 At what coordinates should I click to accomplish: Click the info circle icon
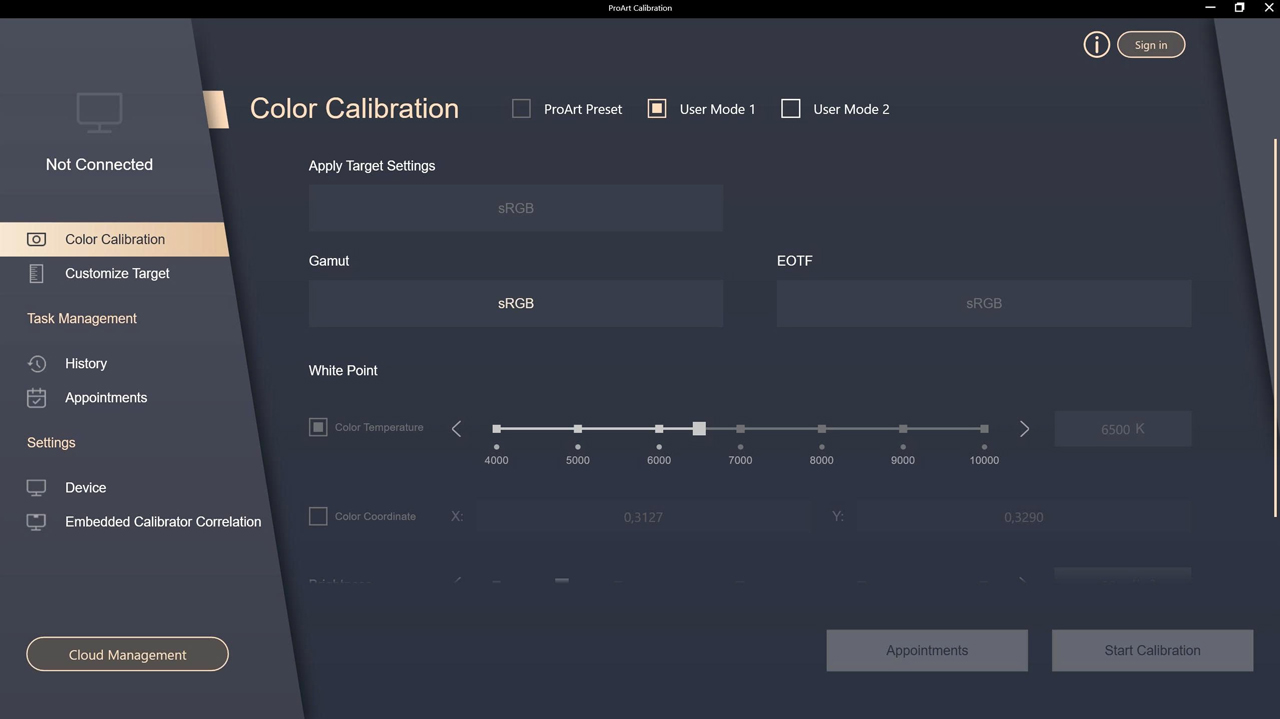1096,45
